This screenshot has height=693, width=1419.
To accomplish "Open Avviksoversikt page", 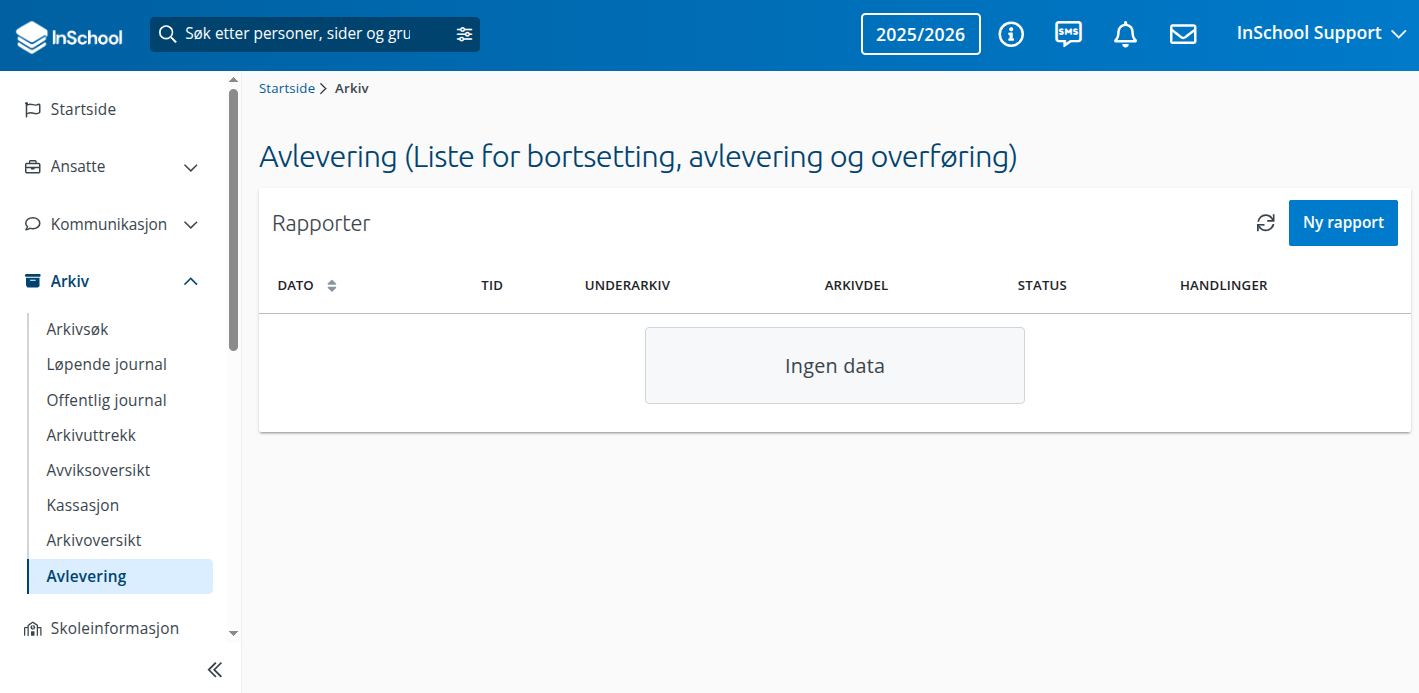I will click(x=98, y=470).
